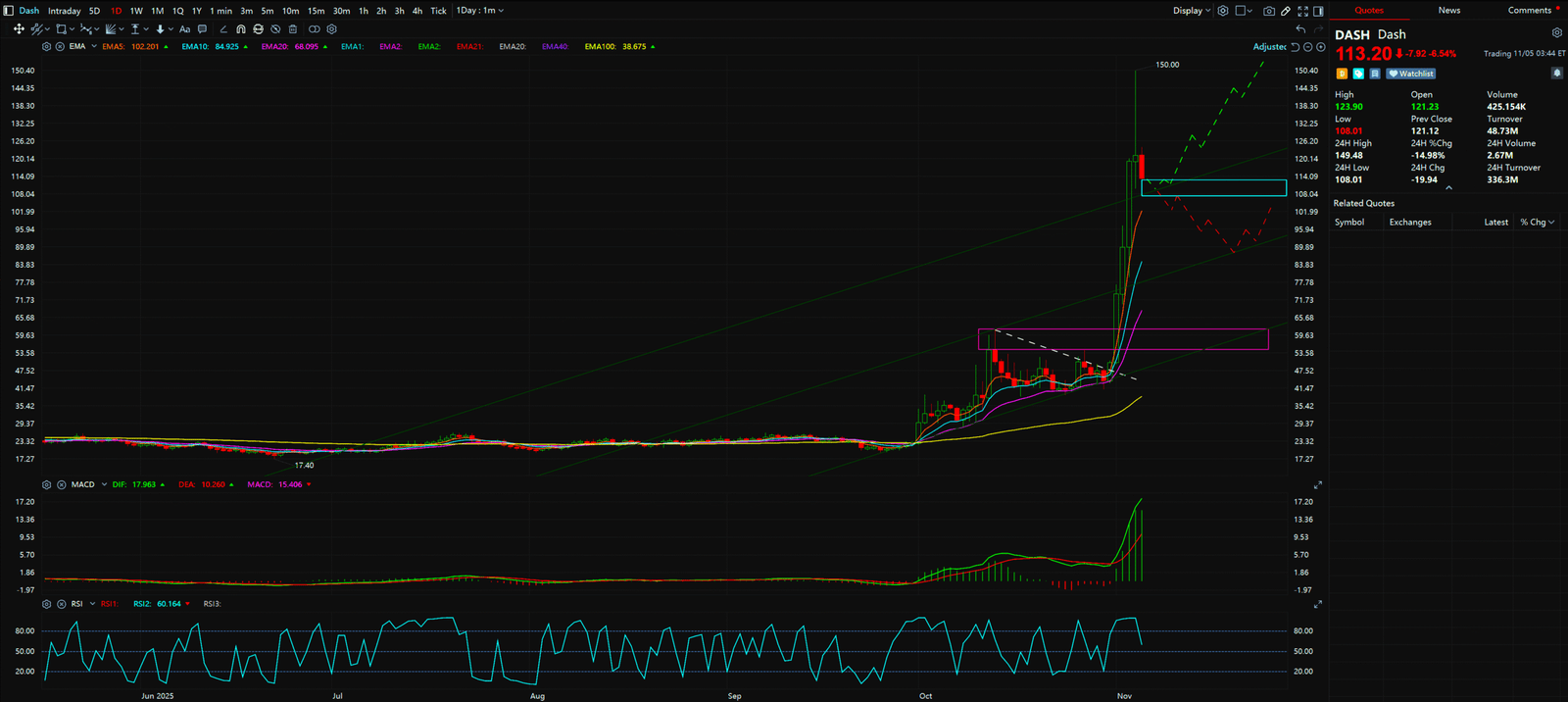Hide all drawings with eye-slash icon

[x=275, y=29]
